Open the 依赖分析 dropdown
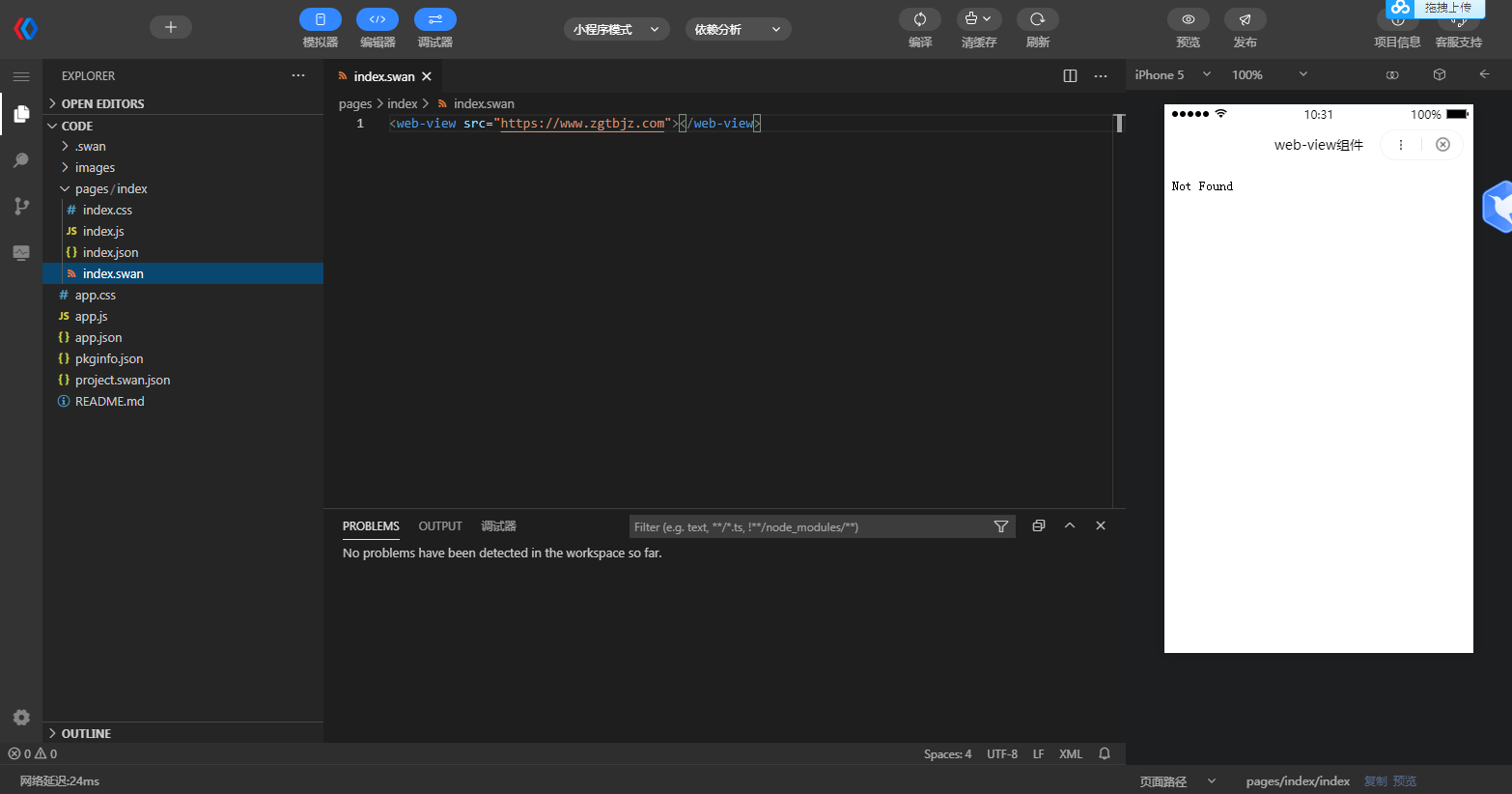This screenshot has width=1512, height=794. click(x=738, y=30)
